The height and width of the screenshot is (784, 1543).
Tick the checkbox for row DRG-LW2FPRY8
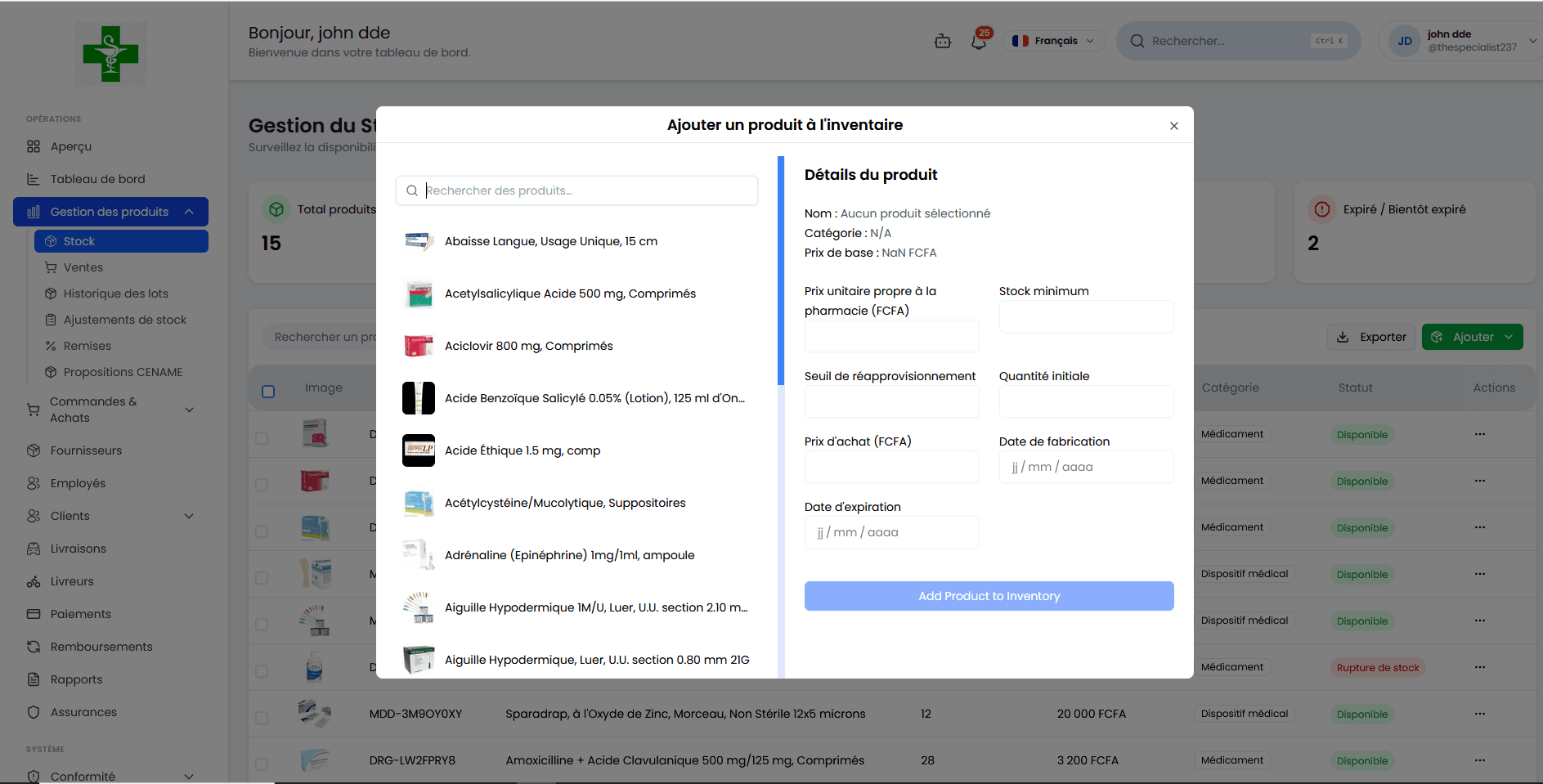(x=262, y=764)
